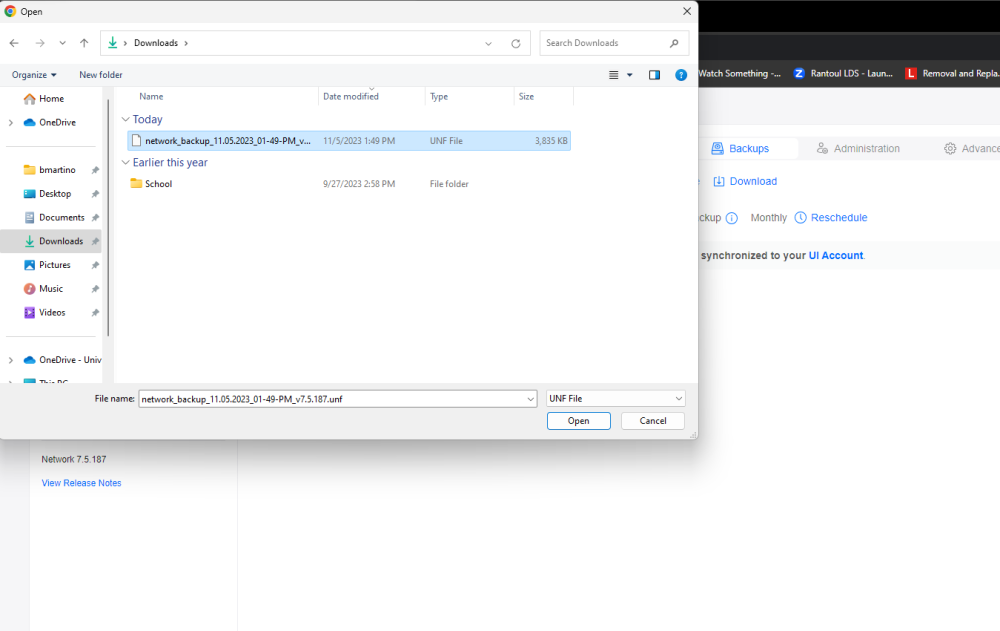Expand the OneDrive - Univ tree node
The image size is (1000, 631).
(x=10, y=360)
